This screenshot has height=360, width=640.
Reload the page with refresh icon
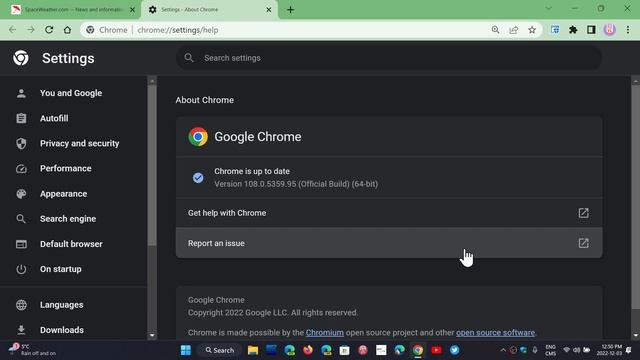click(x=49, y=30)
